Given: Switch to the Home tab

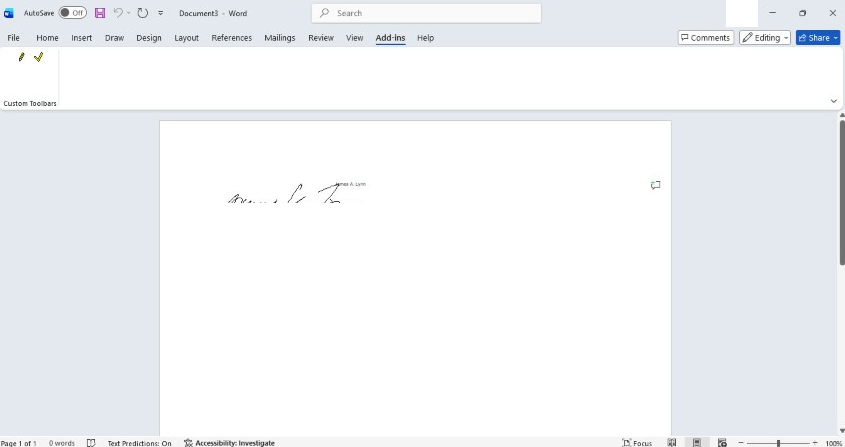Looking at the screenshot, I should (x=47, y=38).
